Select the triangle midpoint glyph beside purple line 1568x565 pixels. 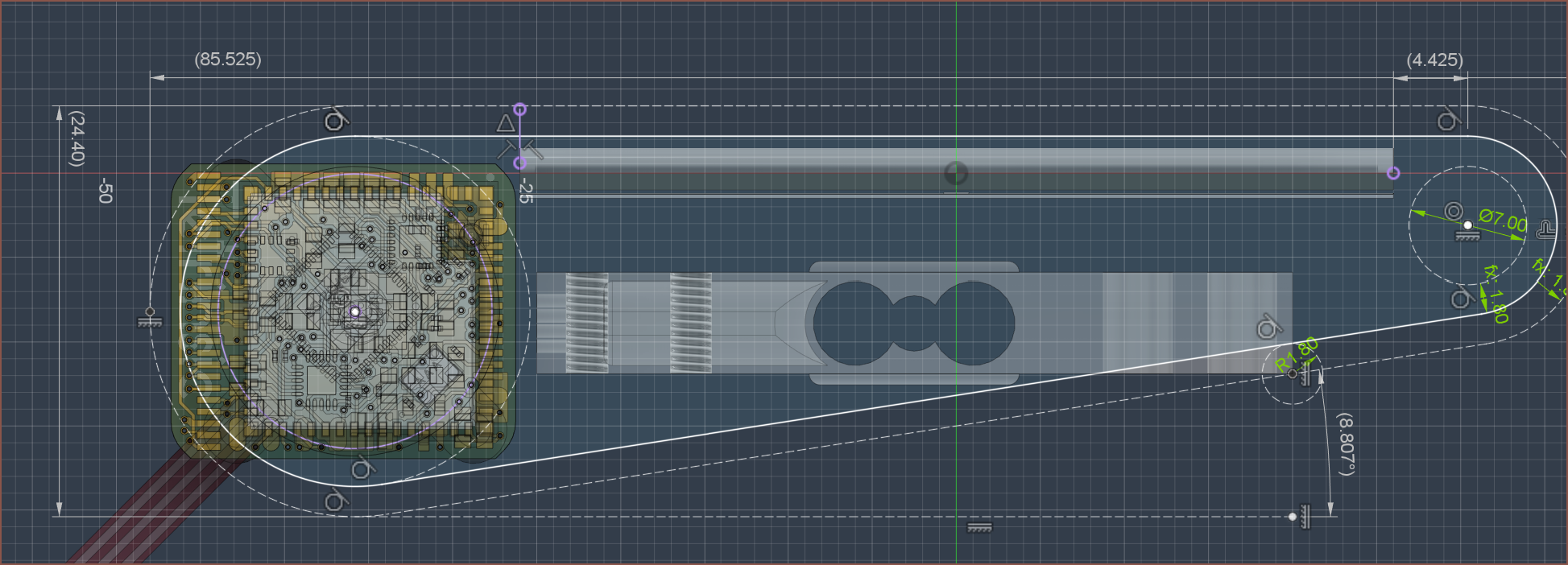pos(506,123)
